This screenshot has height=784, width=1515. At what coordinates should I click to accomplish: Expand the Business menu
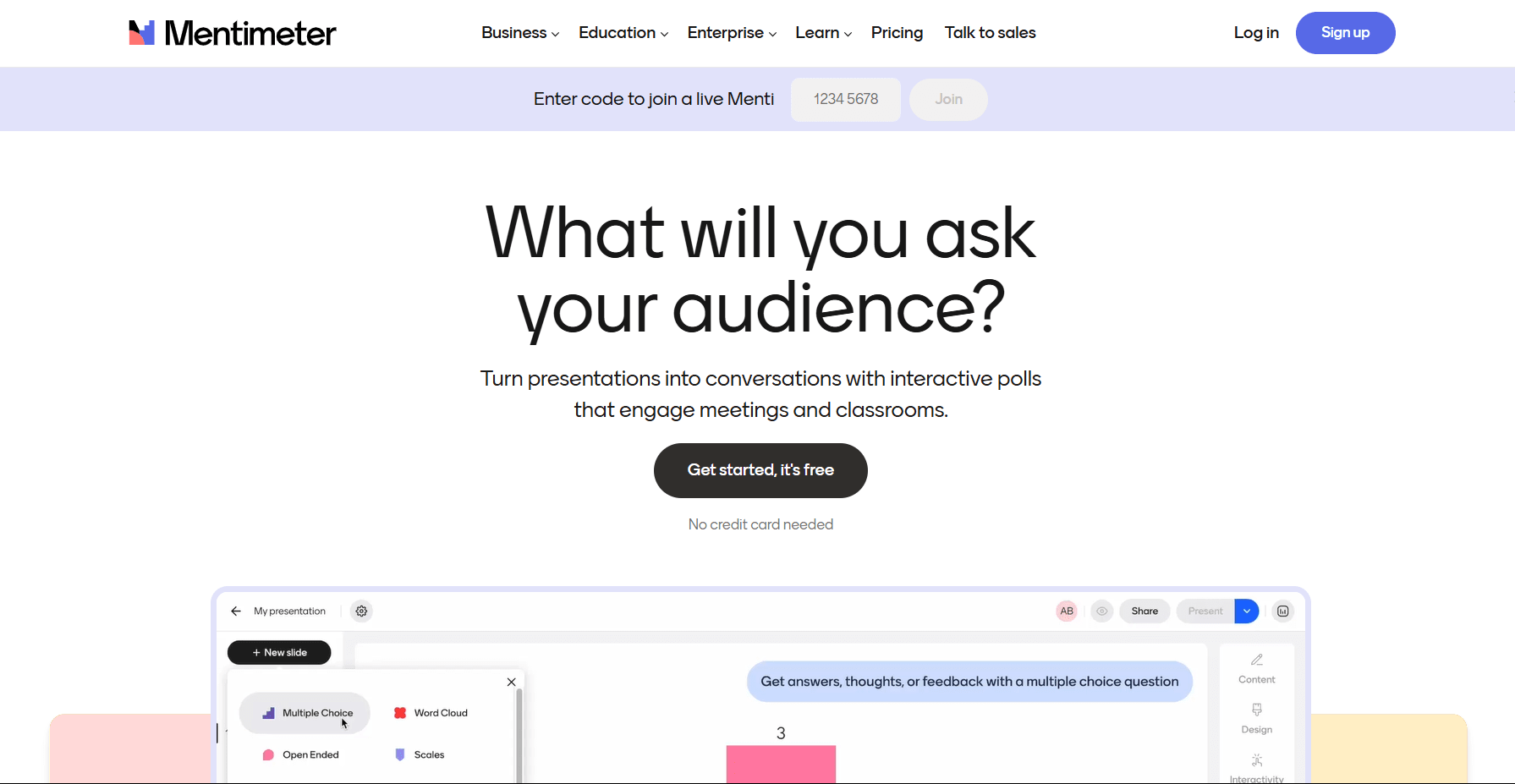tap(519, 33)
